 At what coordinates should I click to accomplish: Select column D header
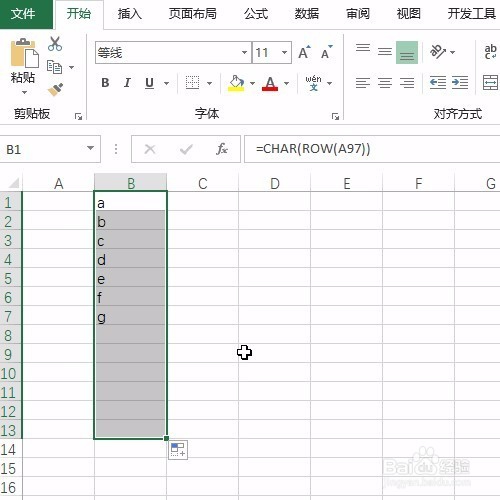tap(275, 183)
